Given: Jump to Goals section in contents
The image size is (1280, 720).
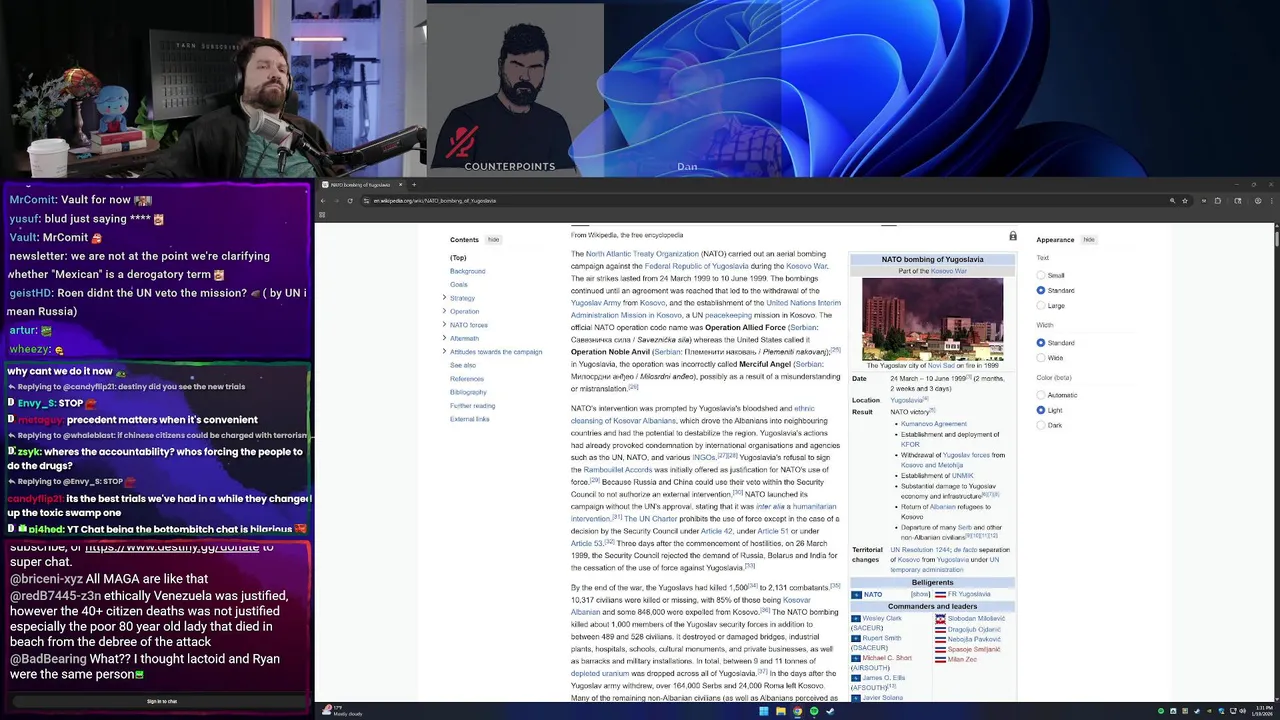Looking at the screenshot, I should (458, 285).
